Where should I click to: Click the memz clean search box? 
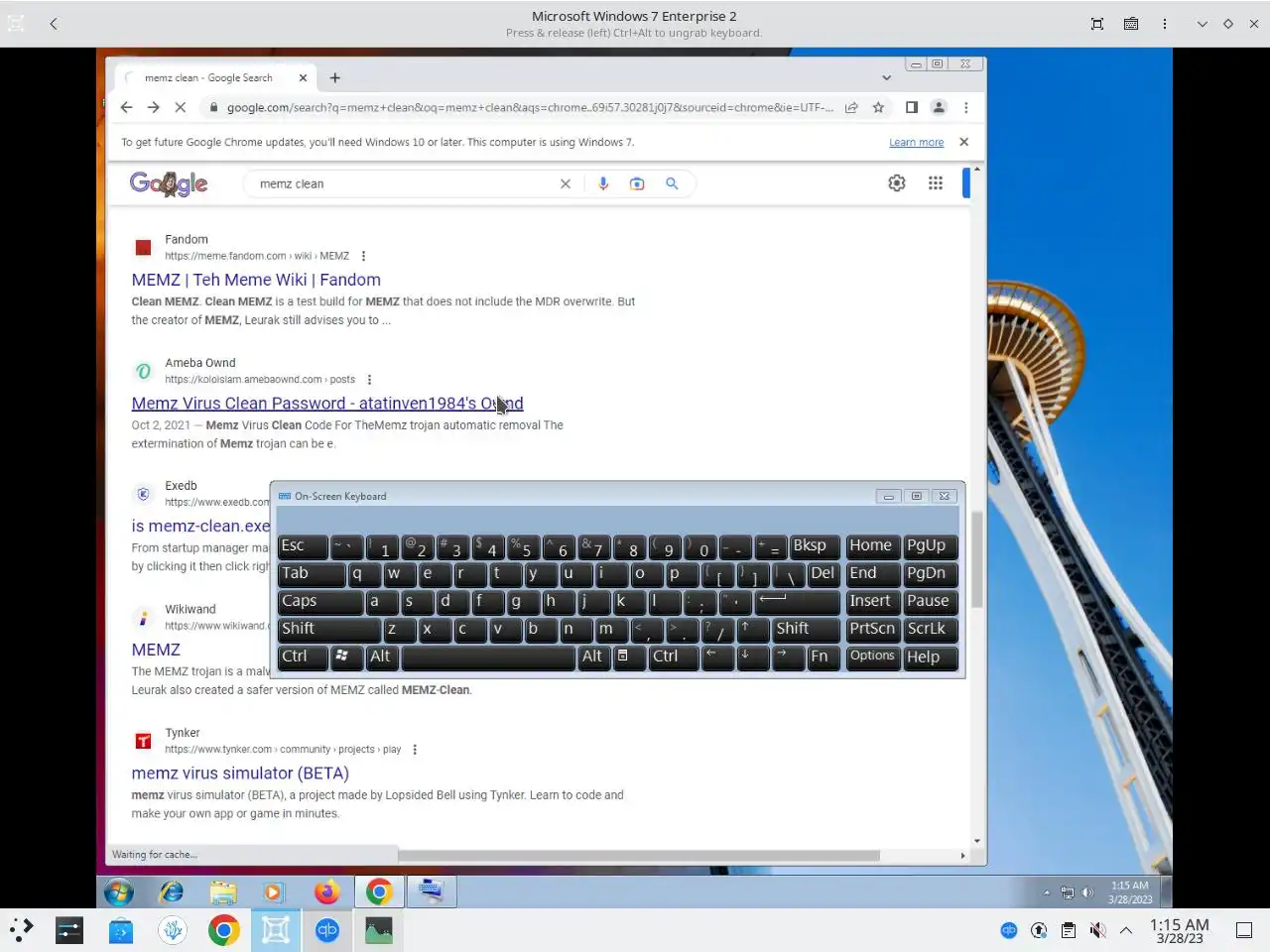(402, 183)
